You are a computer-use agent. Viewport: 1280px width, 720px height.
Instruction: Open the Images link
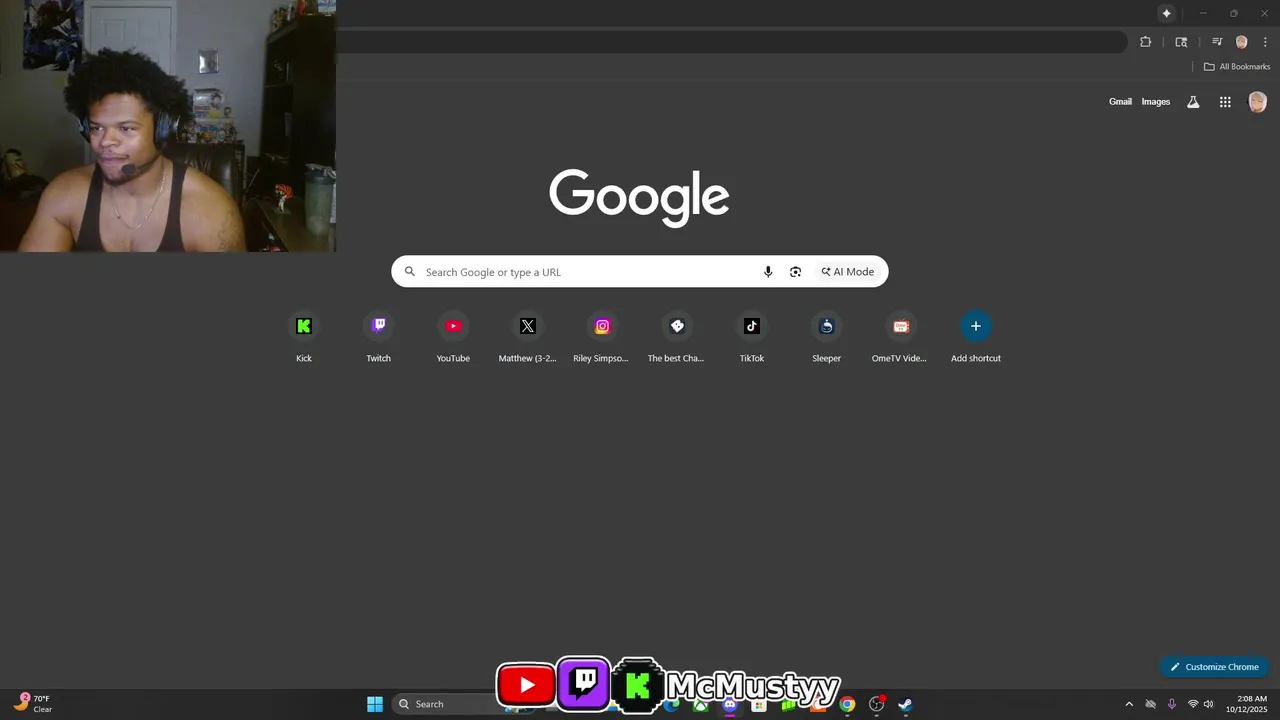tap(1156, 102)
